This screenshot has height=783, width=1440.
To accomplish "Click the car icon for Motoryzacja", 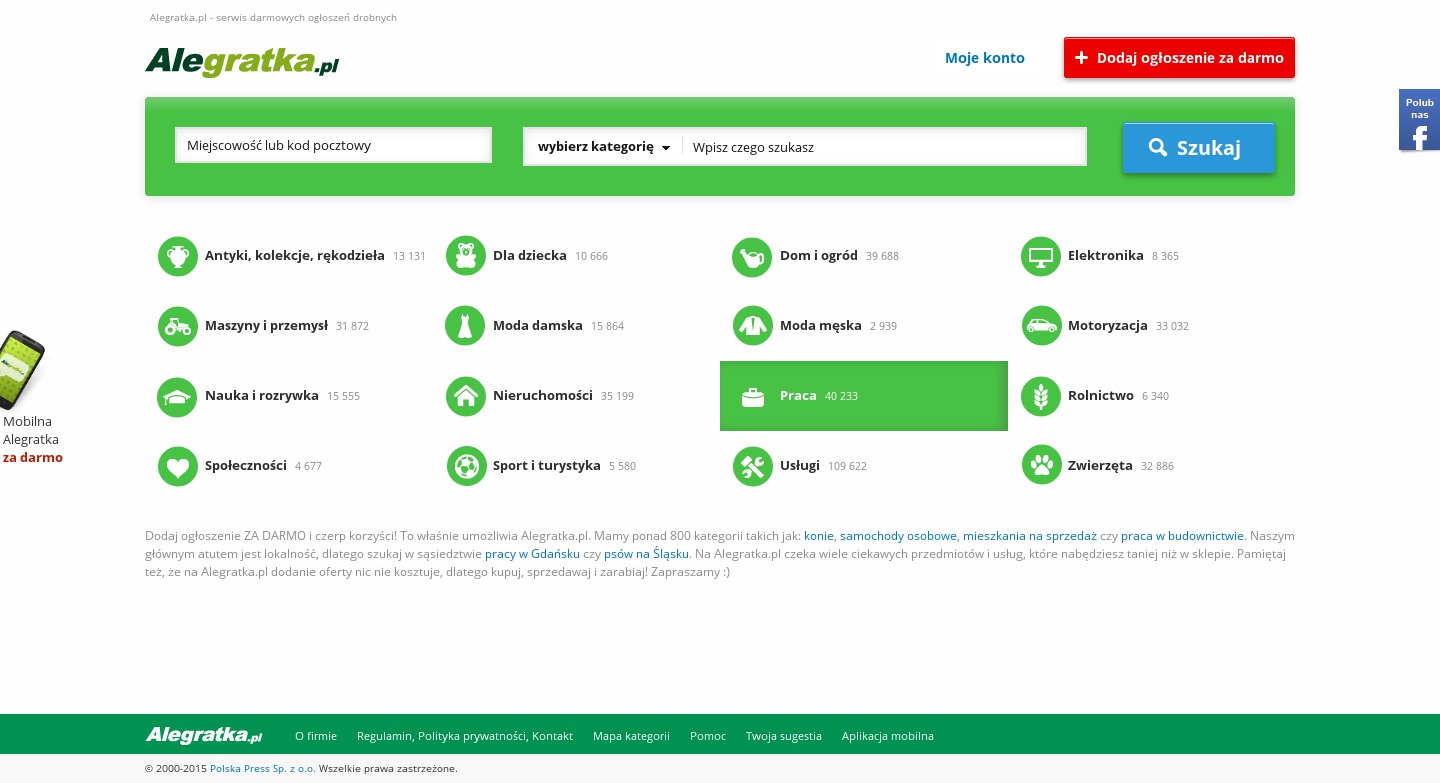I will coord(1041,326).
